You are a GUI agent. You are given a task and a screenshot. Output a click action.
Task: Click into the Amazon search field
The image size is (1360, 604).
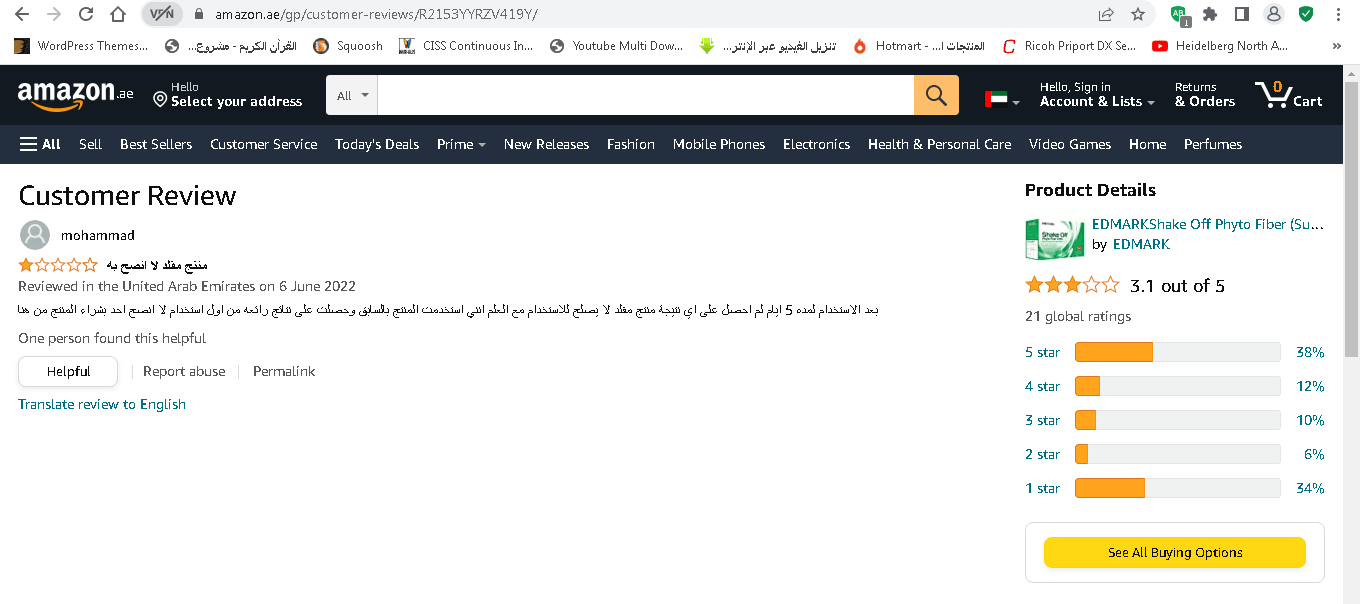click(646, 96)
